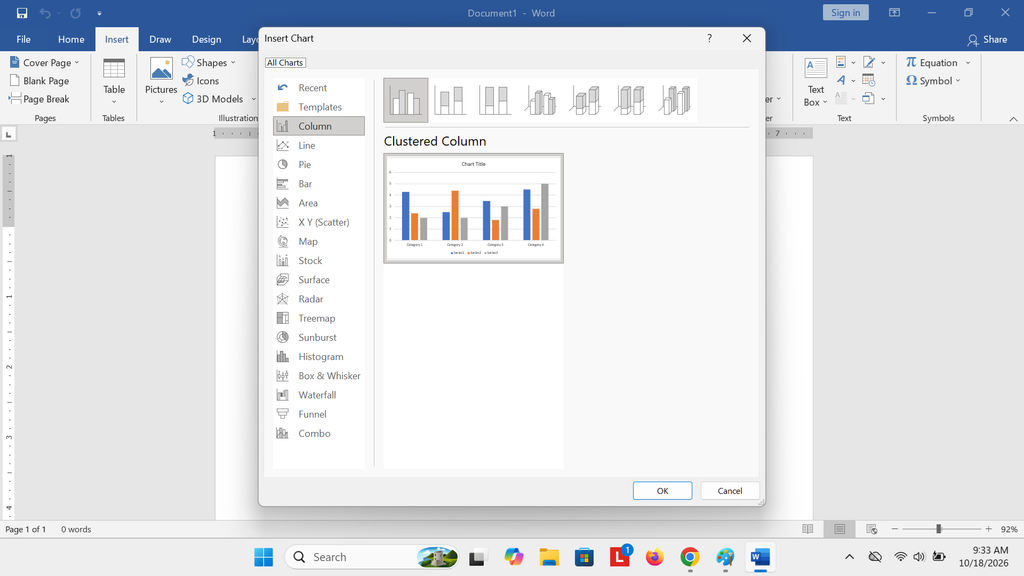Switch to the Design ribbon tab

[206, 39]
